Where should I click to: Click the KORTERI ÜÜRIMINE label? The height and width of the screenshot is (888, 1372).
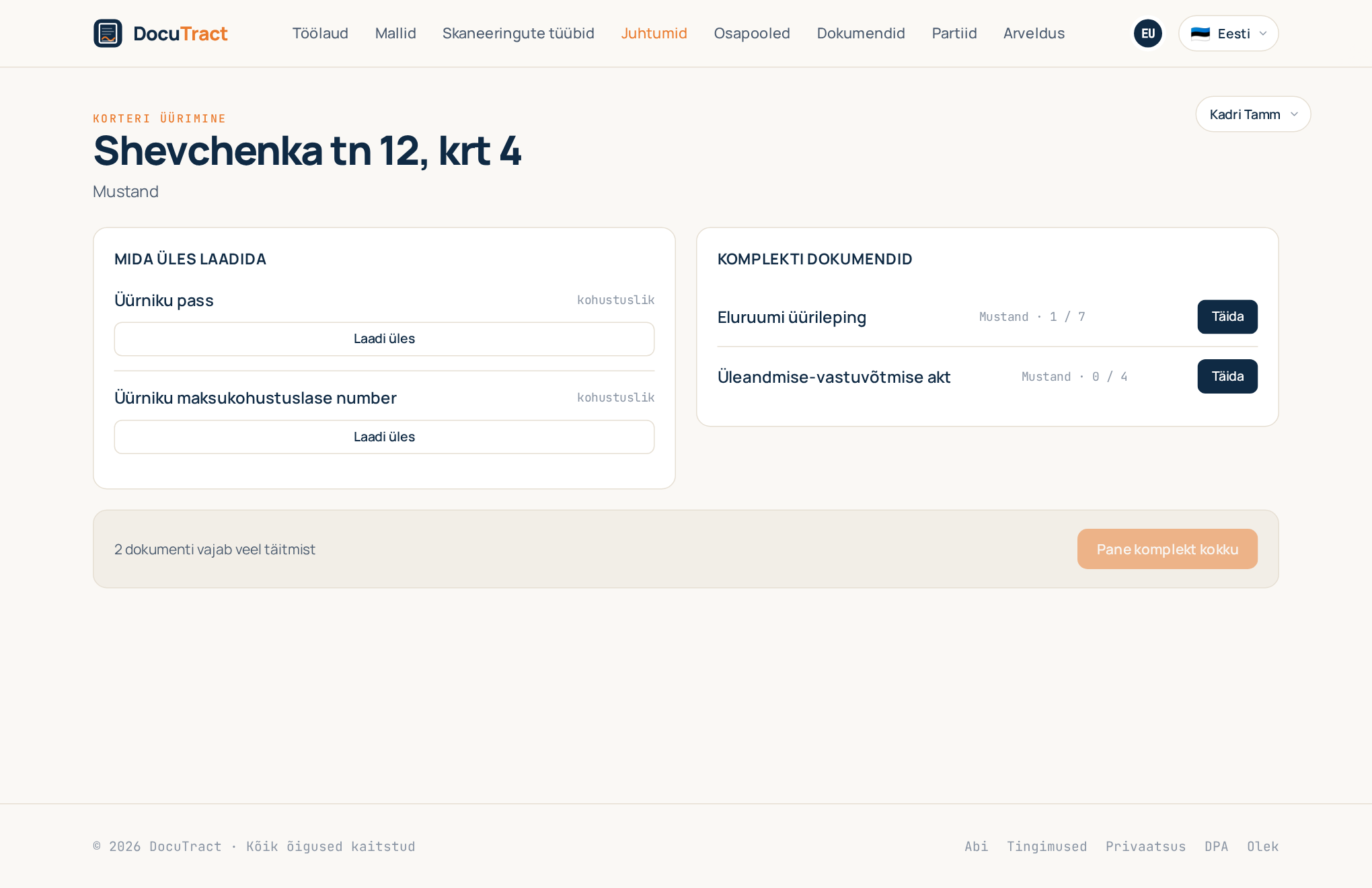click(x=159, y=118)
